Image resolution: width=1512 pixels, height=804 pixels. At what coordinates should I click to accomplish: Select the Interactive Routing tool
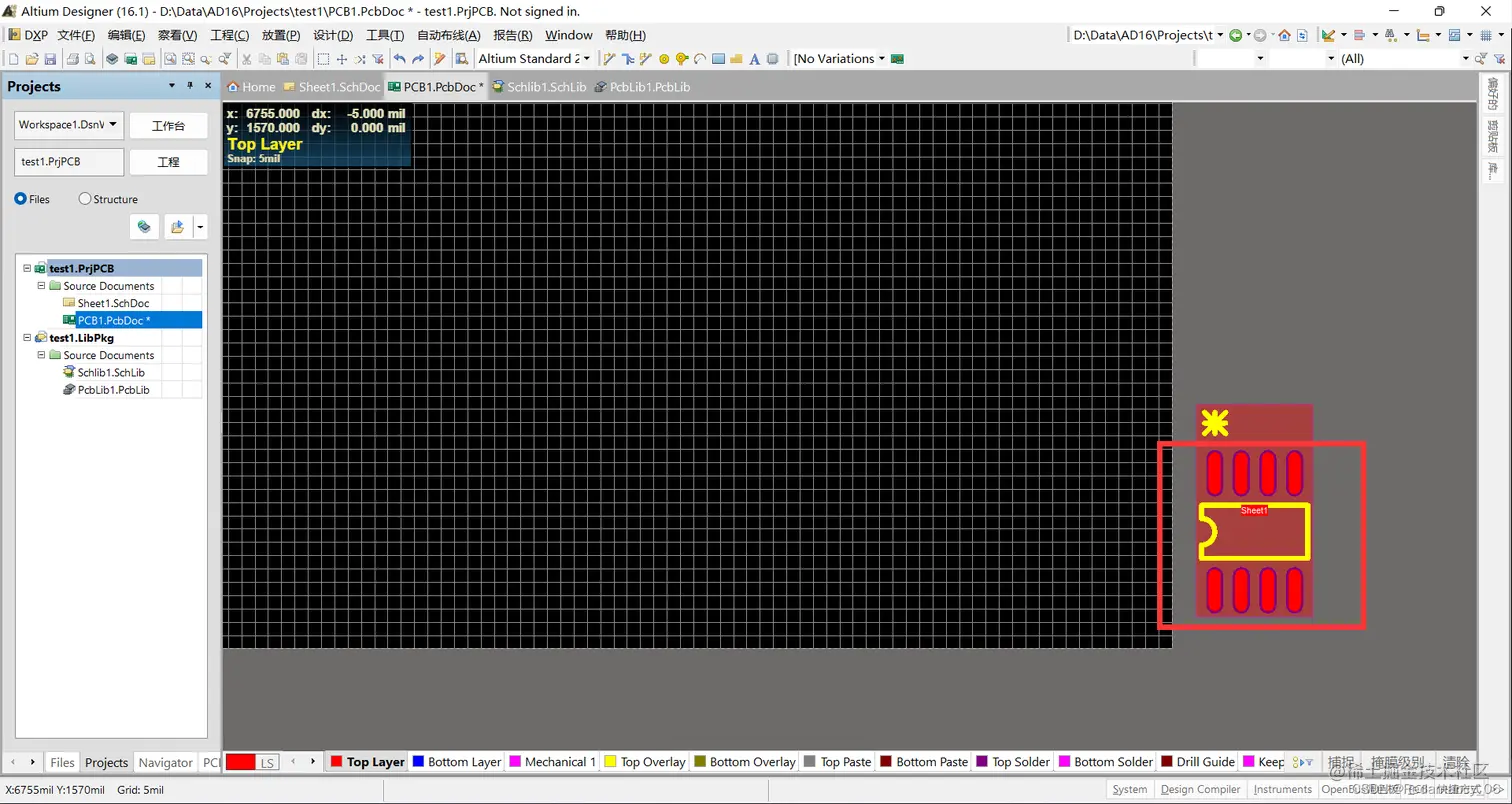pos(610,59)
